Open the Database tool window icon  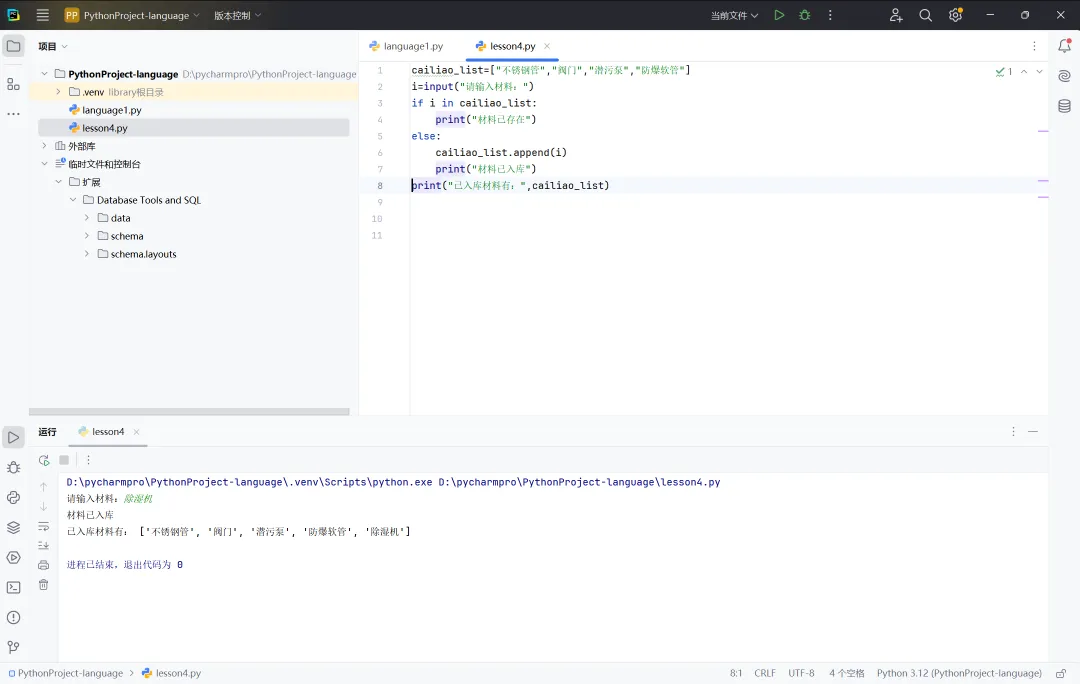pyautogui.click(x=1064, y=106)
